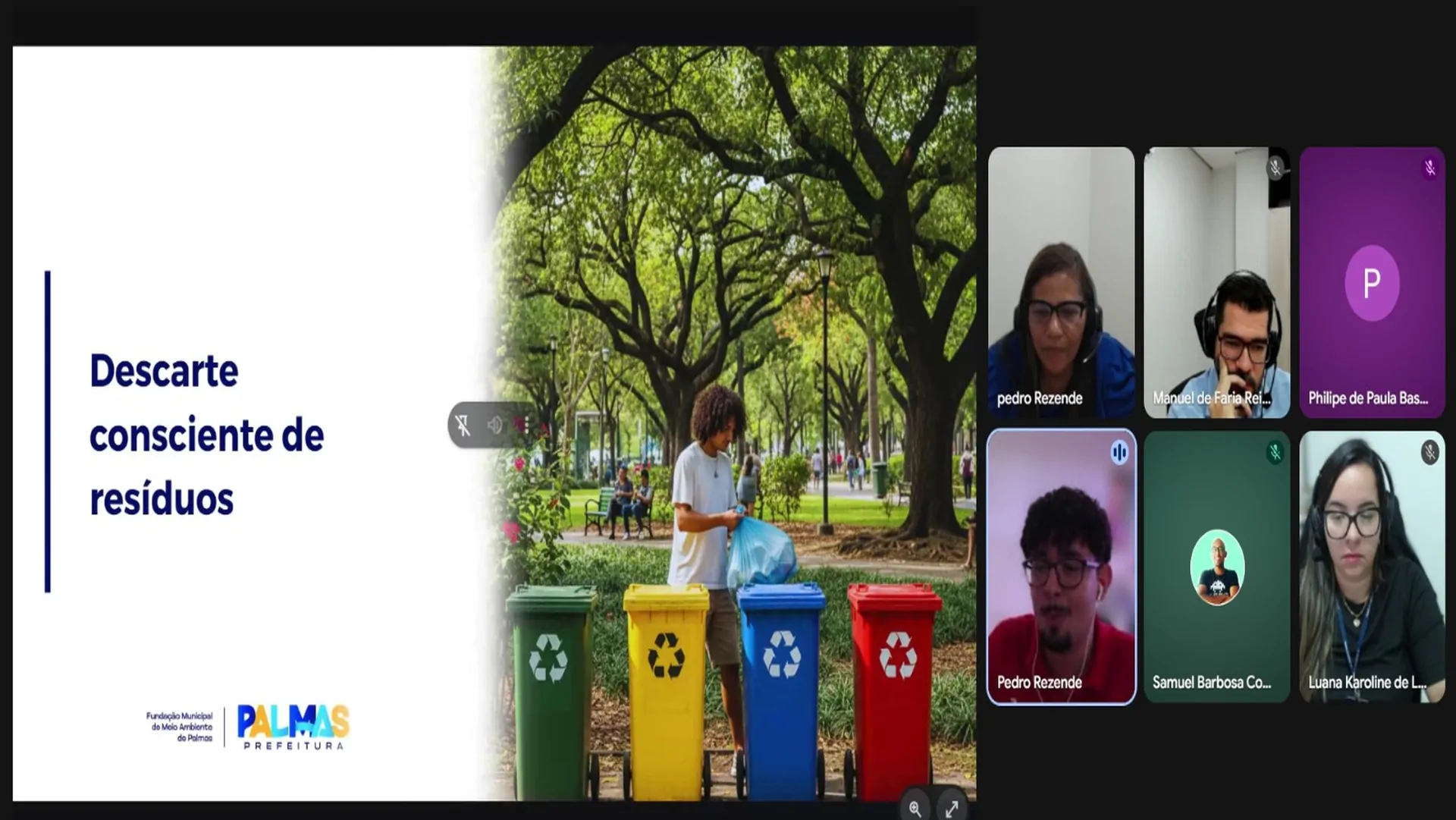This screenshot has width=1456, height=820.
Task: Click Pedro Rezende's active speaking indicator
Action: pos(1119,453)
